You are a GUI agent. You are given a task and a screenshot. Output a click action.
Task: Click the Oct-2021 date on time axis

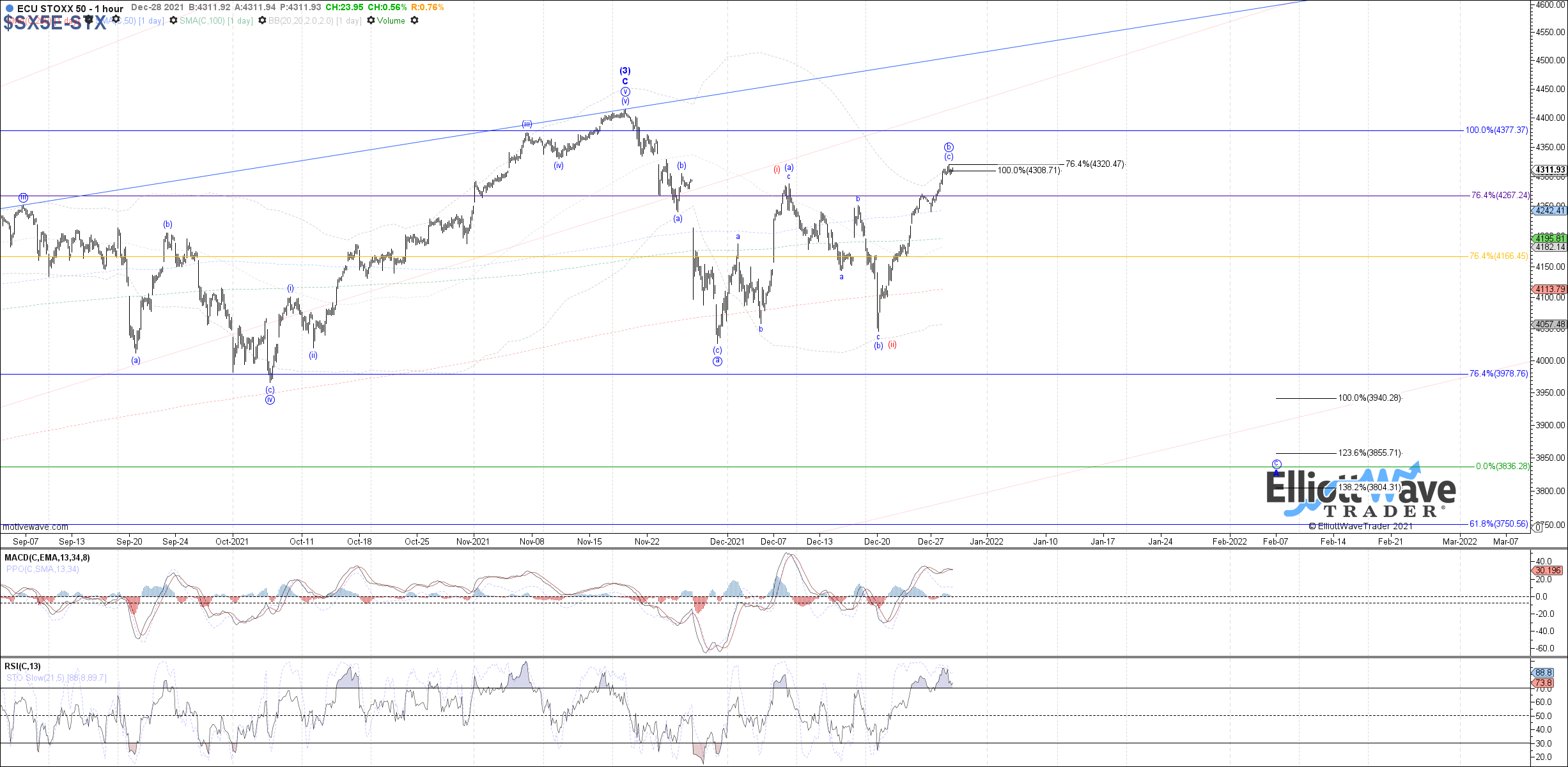(x=232, y=541)
